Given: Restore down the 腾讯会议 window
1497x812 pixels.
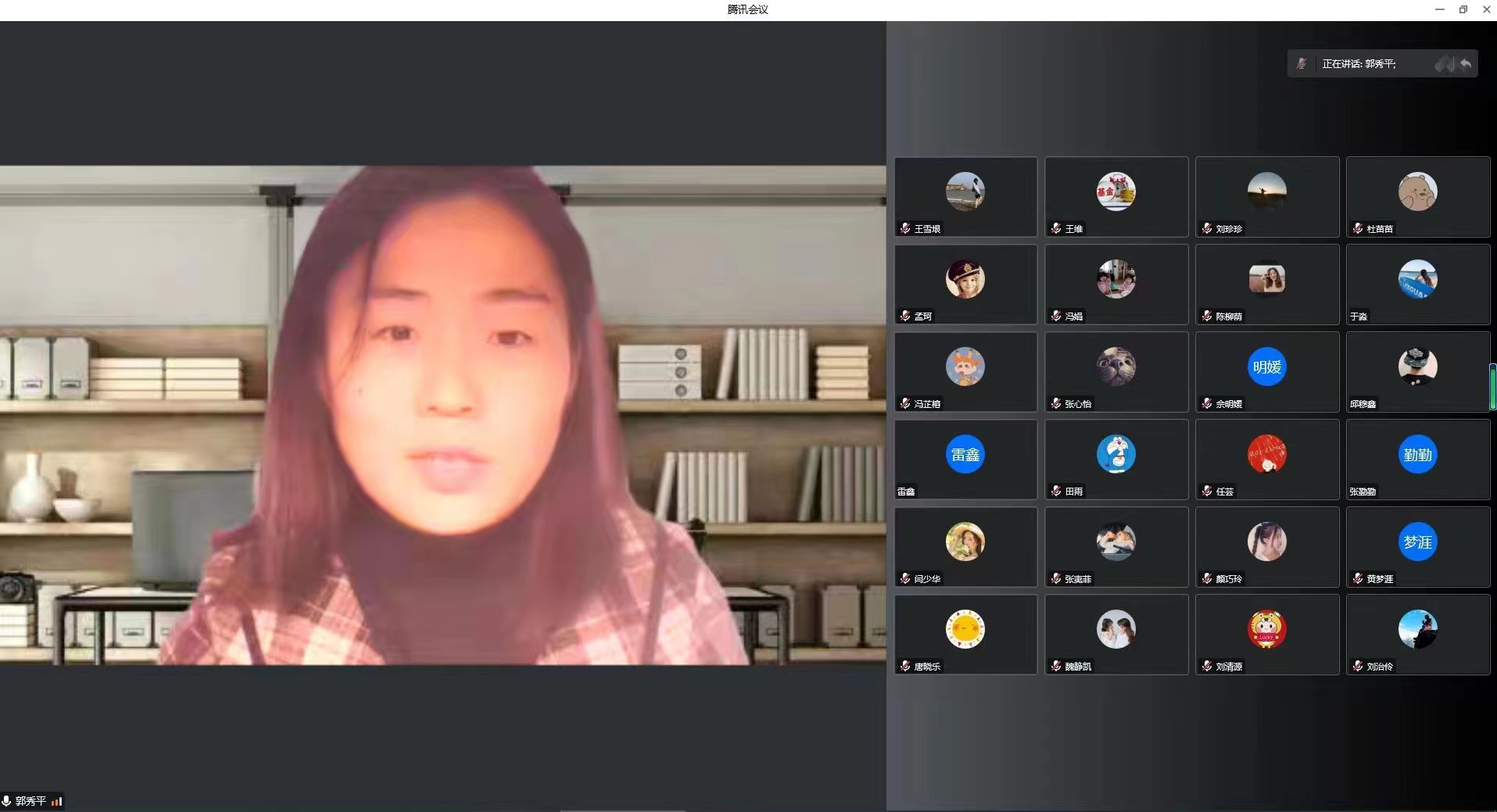Looking at the screenshot, I should coord(1463,9).
